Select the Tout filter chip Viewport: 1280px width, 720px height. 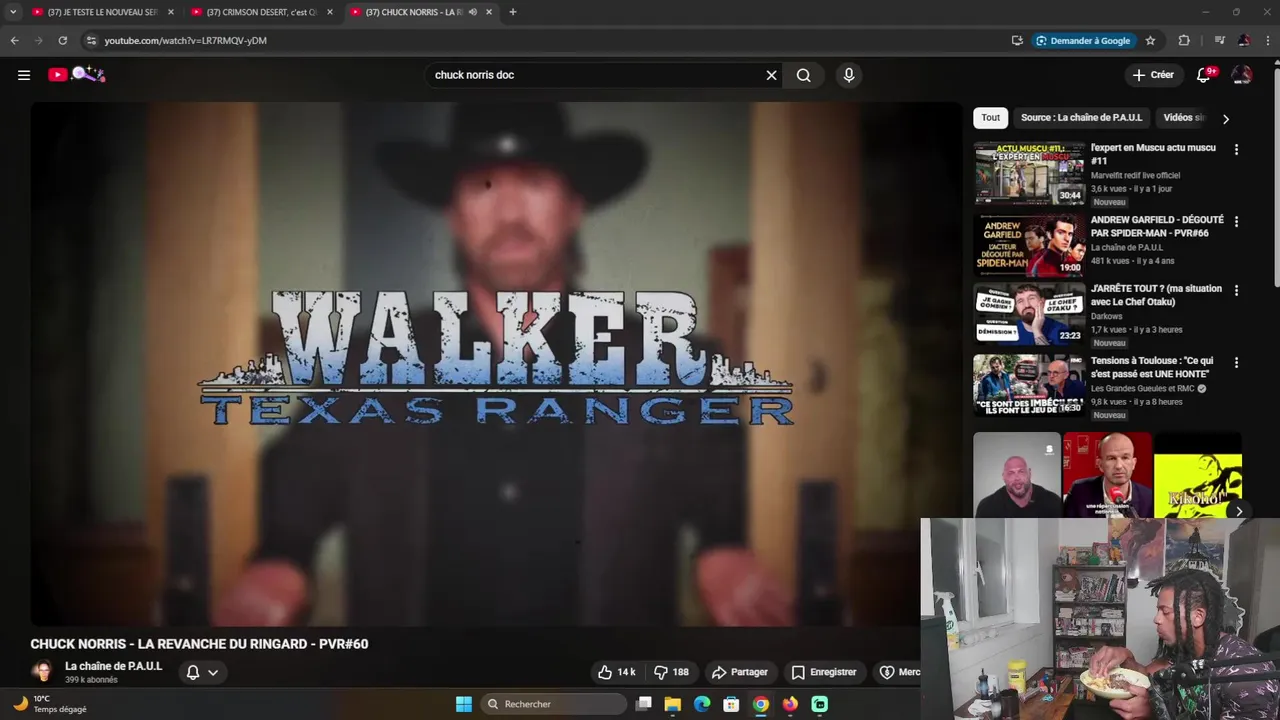(x=990, y=118)
